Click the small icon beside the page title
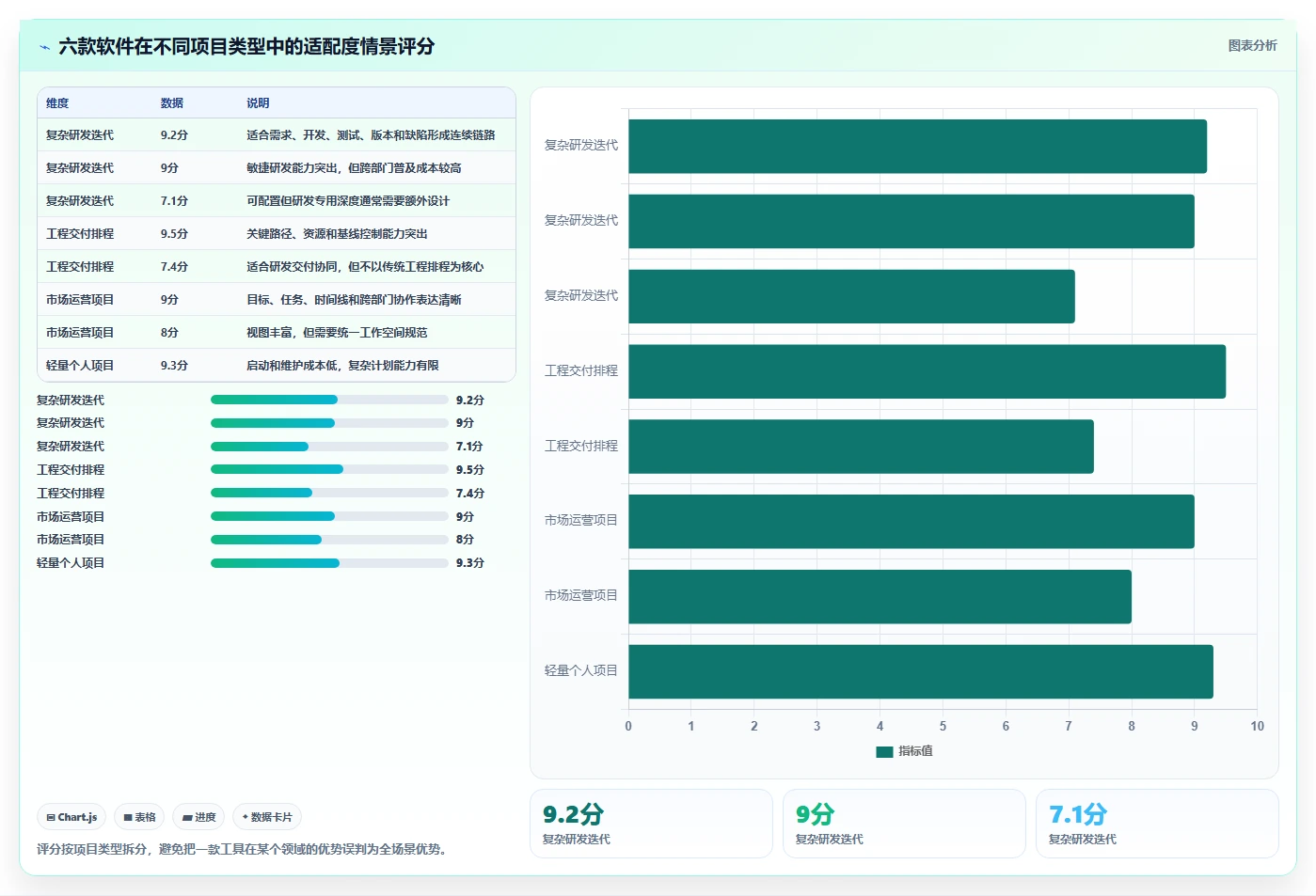Viewport: 1316px width, 896px height. pyautogui.click(x=44, y=47)
